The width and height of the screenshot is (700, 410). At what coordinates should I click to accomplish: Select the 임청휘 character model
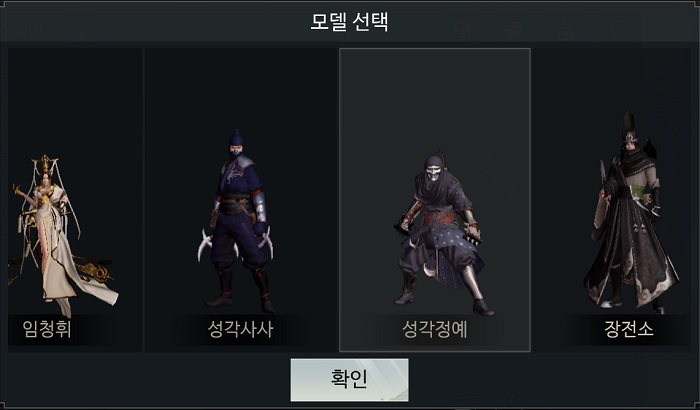(x=75, y=200)
